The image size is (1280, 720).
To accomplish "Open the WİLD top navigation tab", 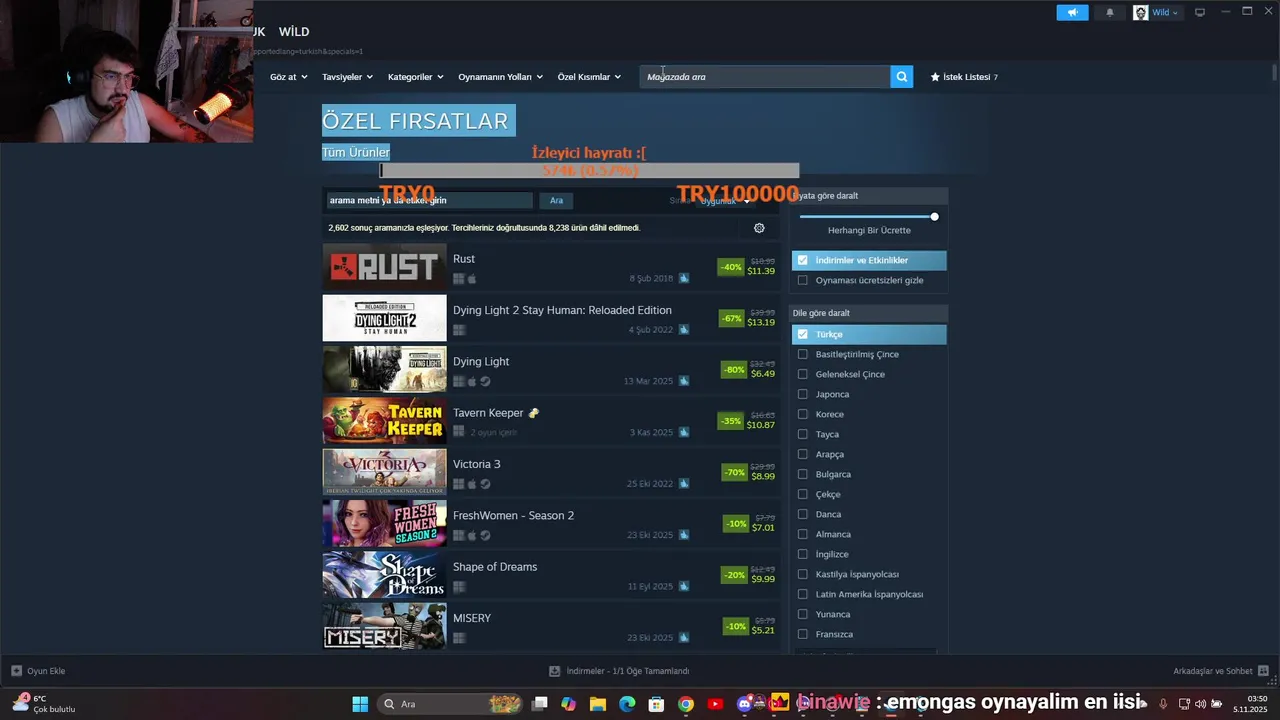I will point(294,32).
